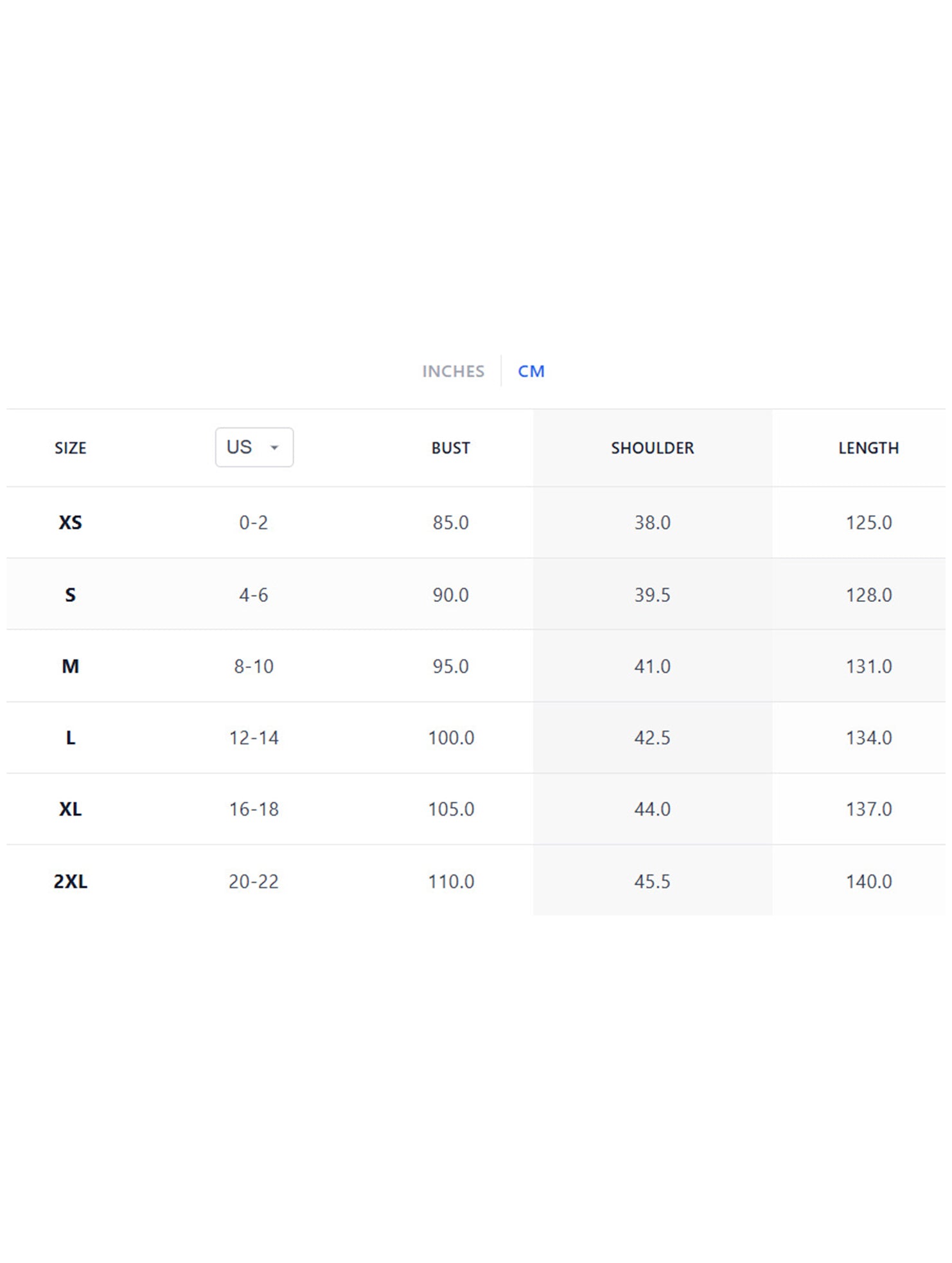Viewport: 952px width, 1263px height.
Task: Click the BUST column header
Action: (450, 448)
